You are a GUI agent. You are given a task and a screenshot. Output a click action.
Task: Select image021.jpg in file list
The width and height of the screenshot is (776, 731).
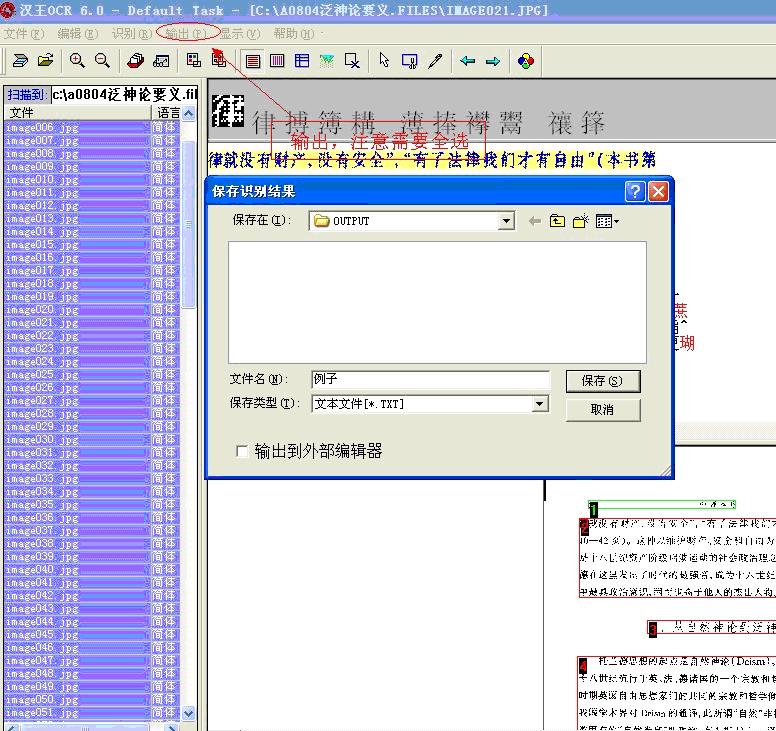[92, 323]
